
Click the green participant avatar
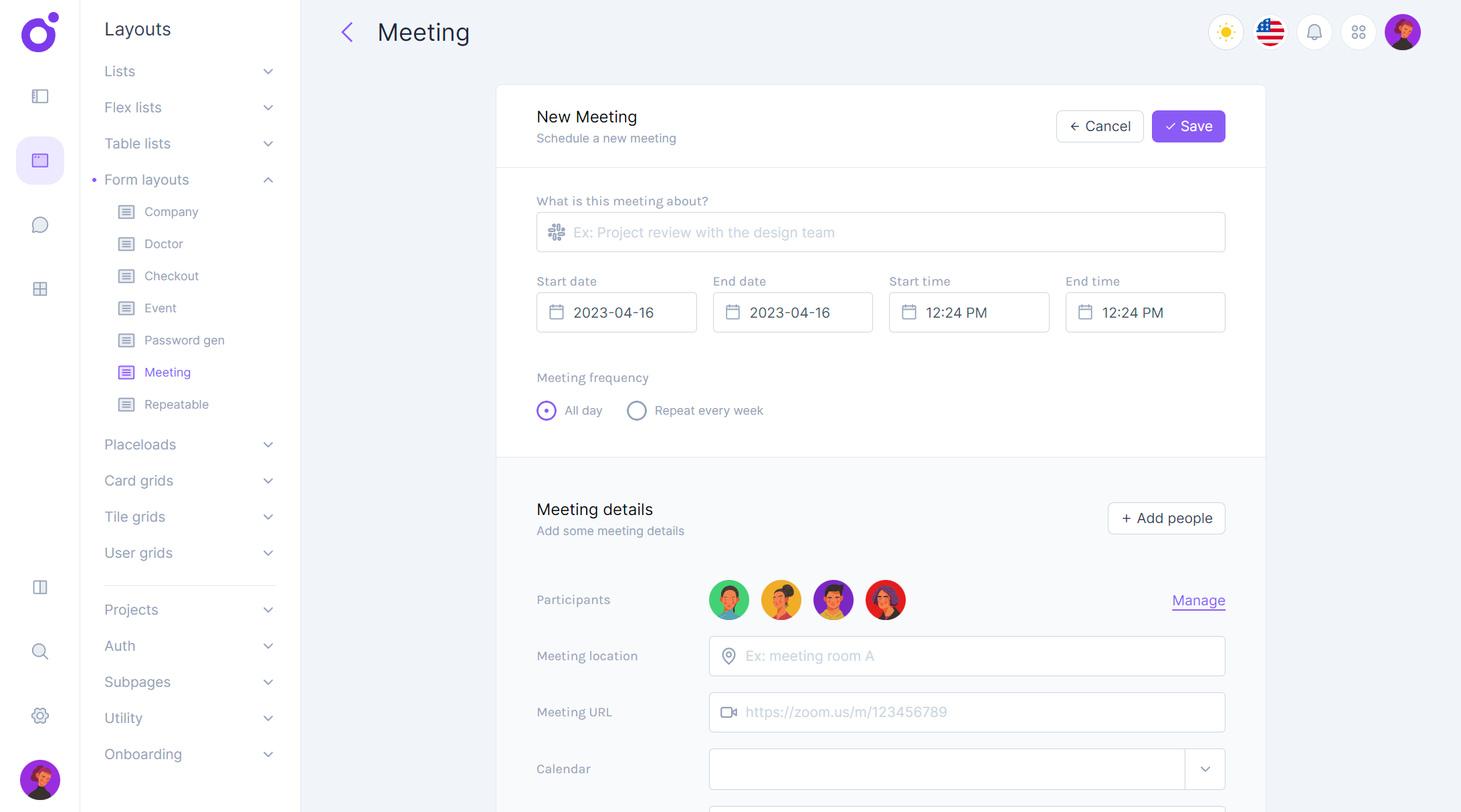click(728, 600)
